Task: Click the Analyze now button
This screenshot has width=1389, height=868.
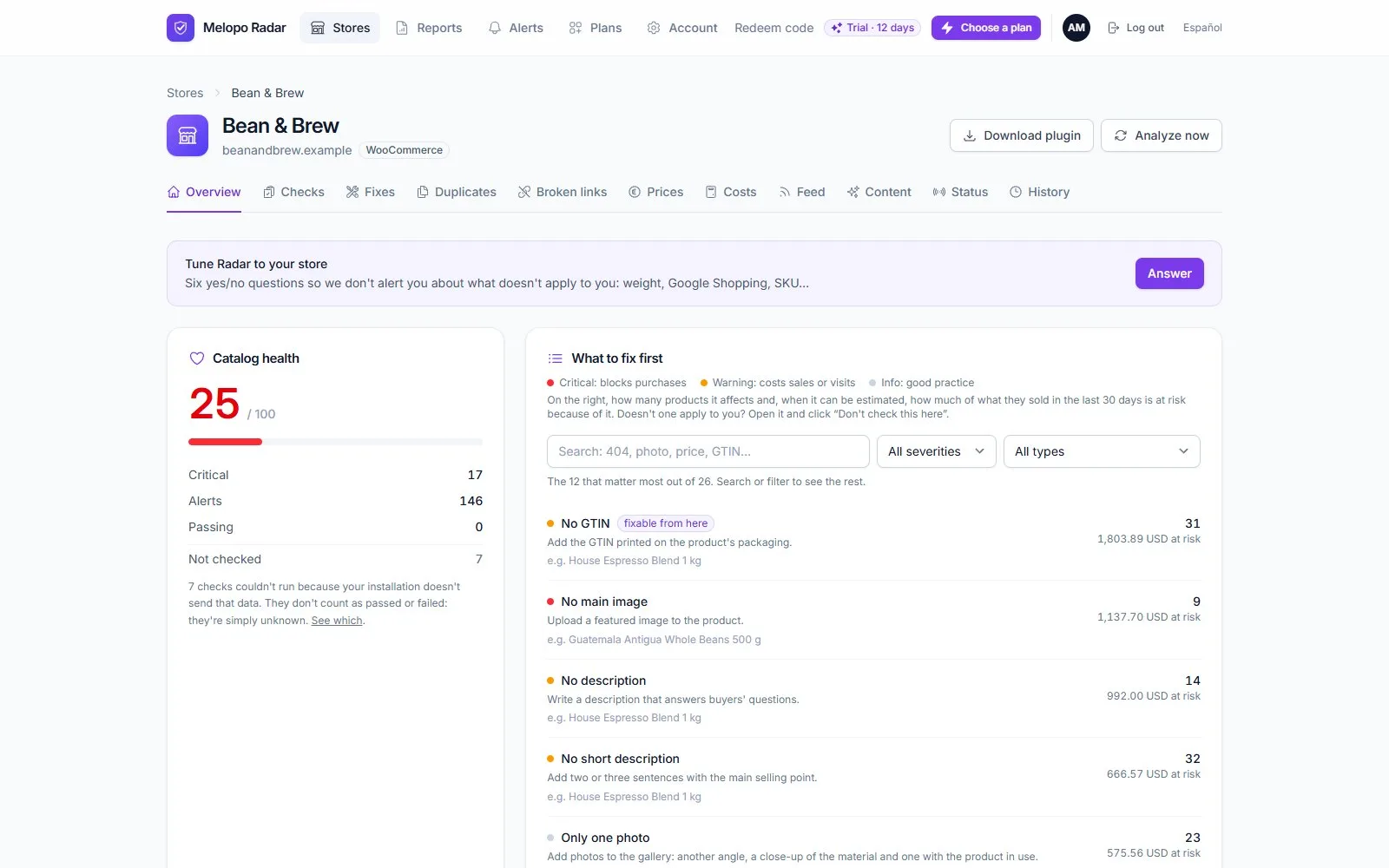Action: pos(1162,135)
